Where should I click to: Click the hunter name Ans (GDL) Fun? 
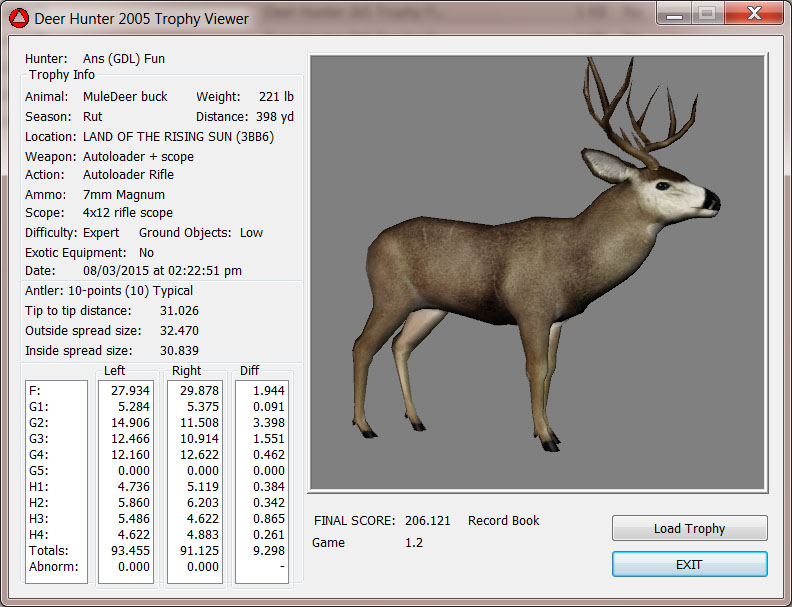(x=124, y=59)
